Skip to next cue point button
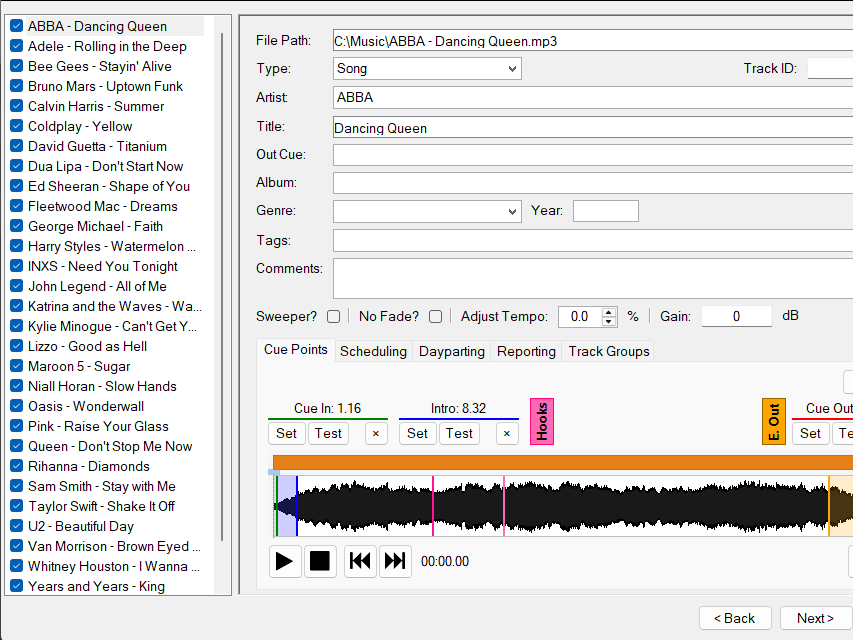Screen dimensions: 853x640 coord(395,561)
